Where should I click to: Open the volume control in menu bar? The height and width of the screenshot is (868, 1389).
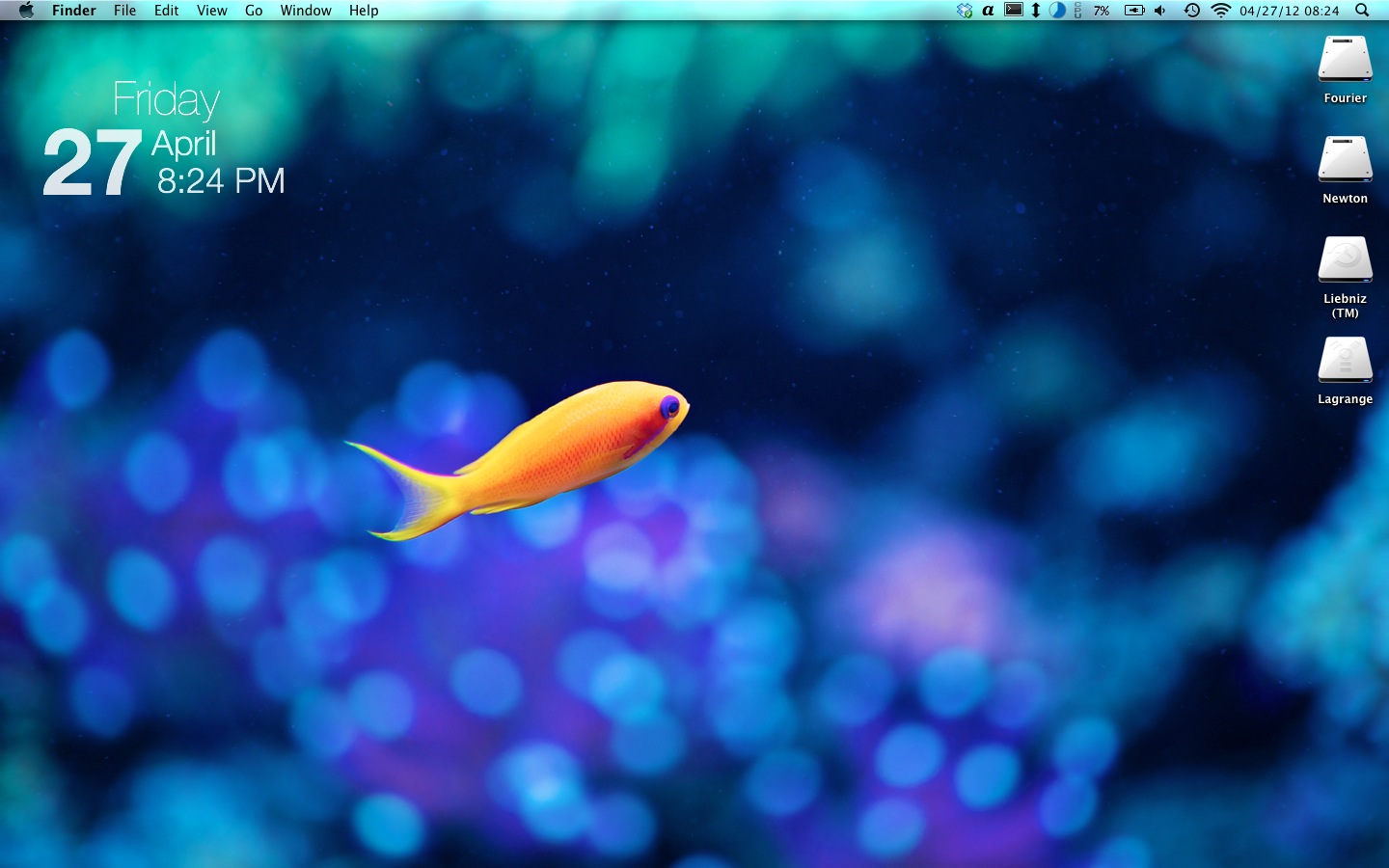1160,11
